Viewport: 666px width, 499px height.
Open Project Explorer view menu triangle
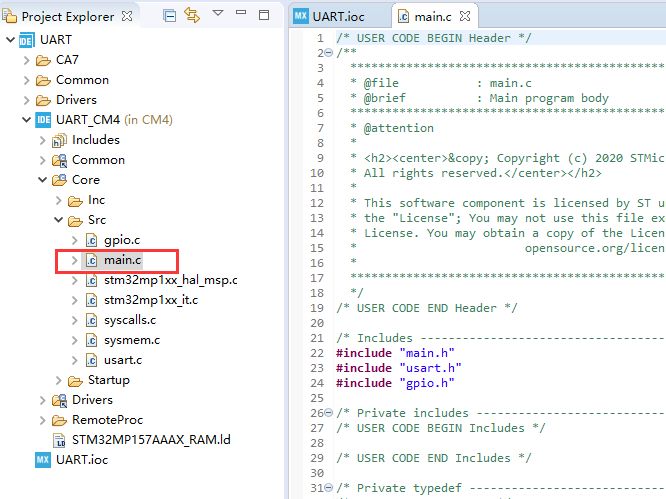tap(218, 13)
